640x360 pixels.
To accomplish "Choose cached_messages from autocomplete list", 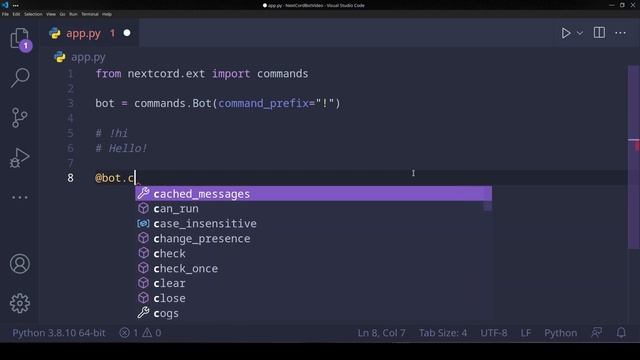I will click(x=313, y=193).
